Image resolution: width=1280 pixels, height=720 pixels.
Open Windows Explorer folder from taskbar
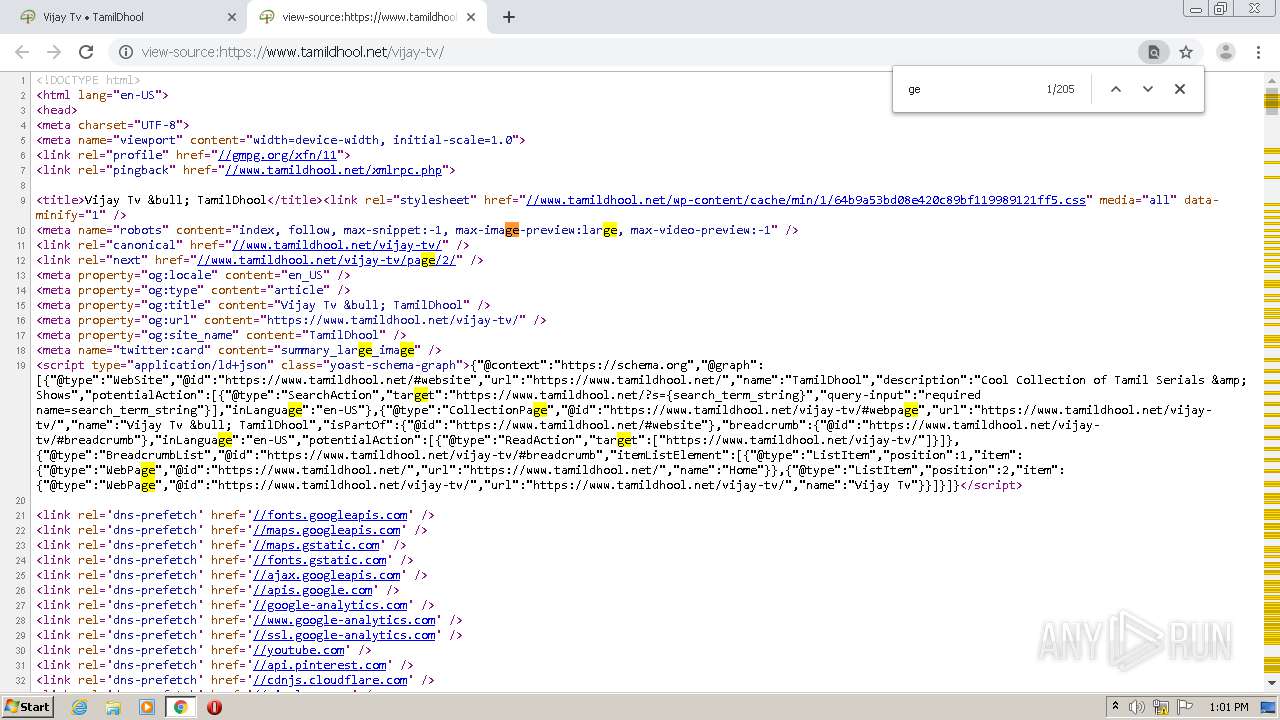click(x=113, y=707)
